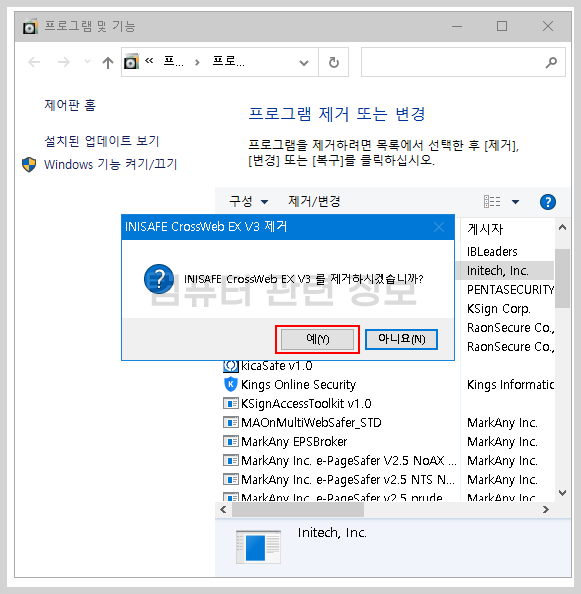This screenshot has height=594, width=581.
Task: Minimize the 프로그램 및 기능 window
Action: click(457, 27)
